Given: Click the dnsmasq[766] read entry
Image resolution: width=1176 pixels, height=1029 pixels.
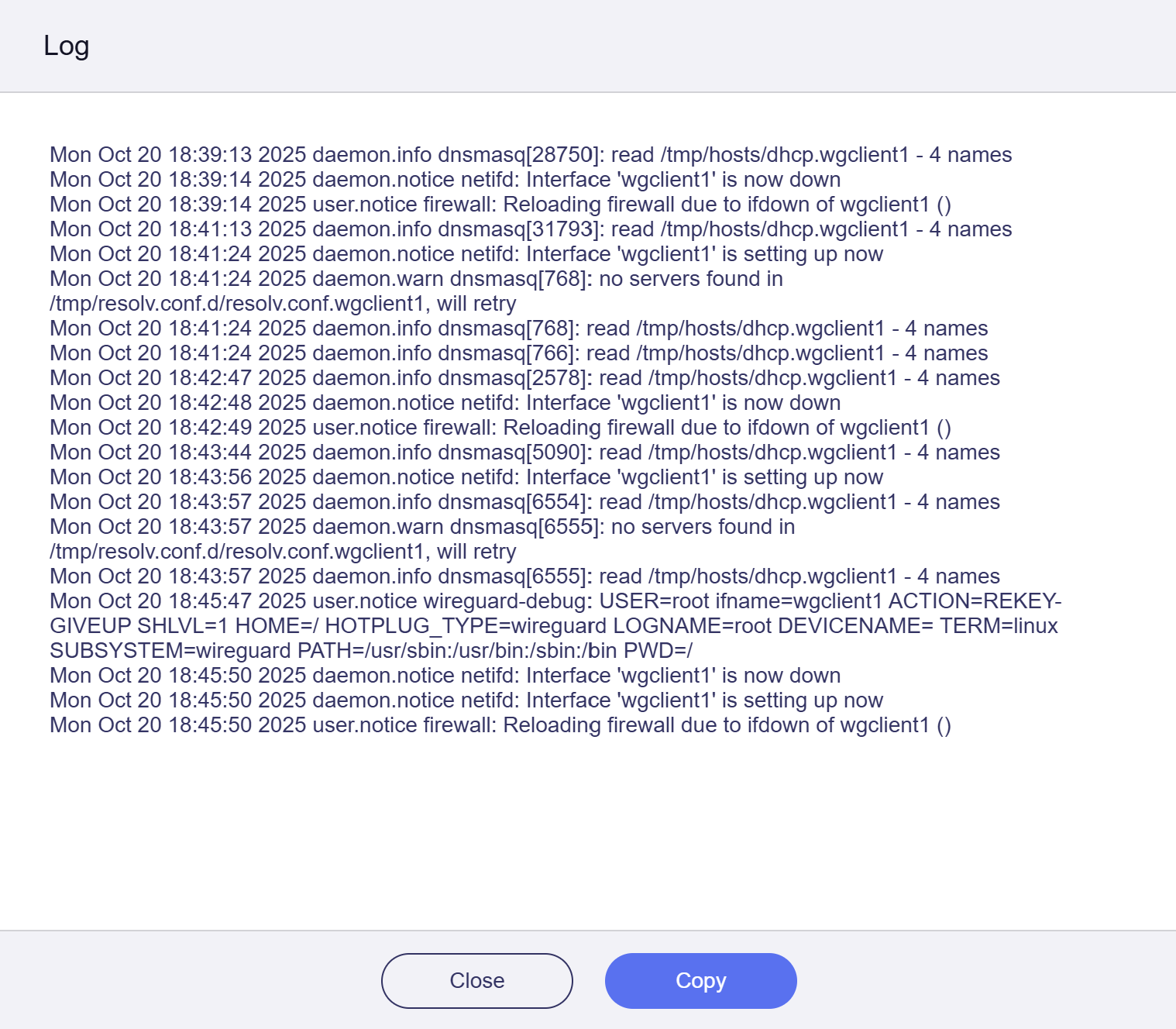Looking at the screenshot, I should (x=518, y=353).
